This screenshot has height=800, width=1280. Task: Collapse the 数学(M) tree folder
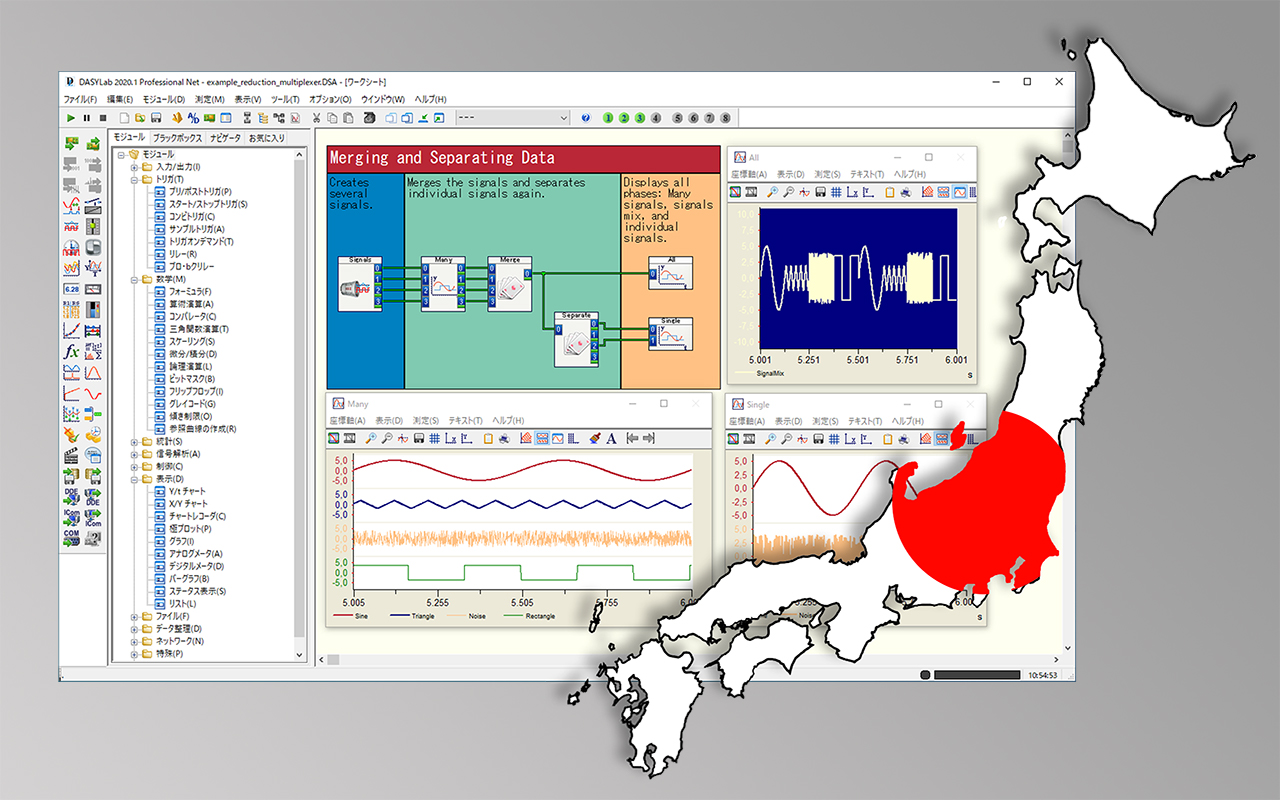[x=134, y=279]
